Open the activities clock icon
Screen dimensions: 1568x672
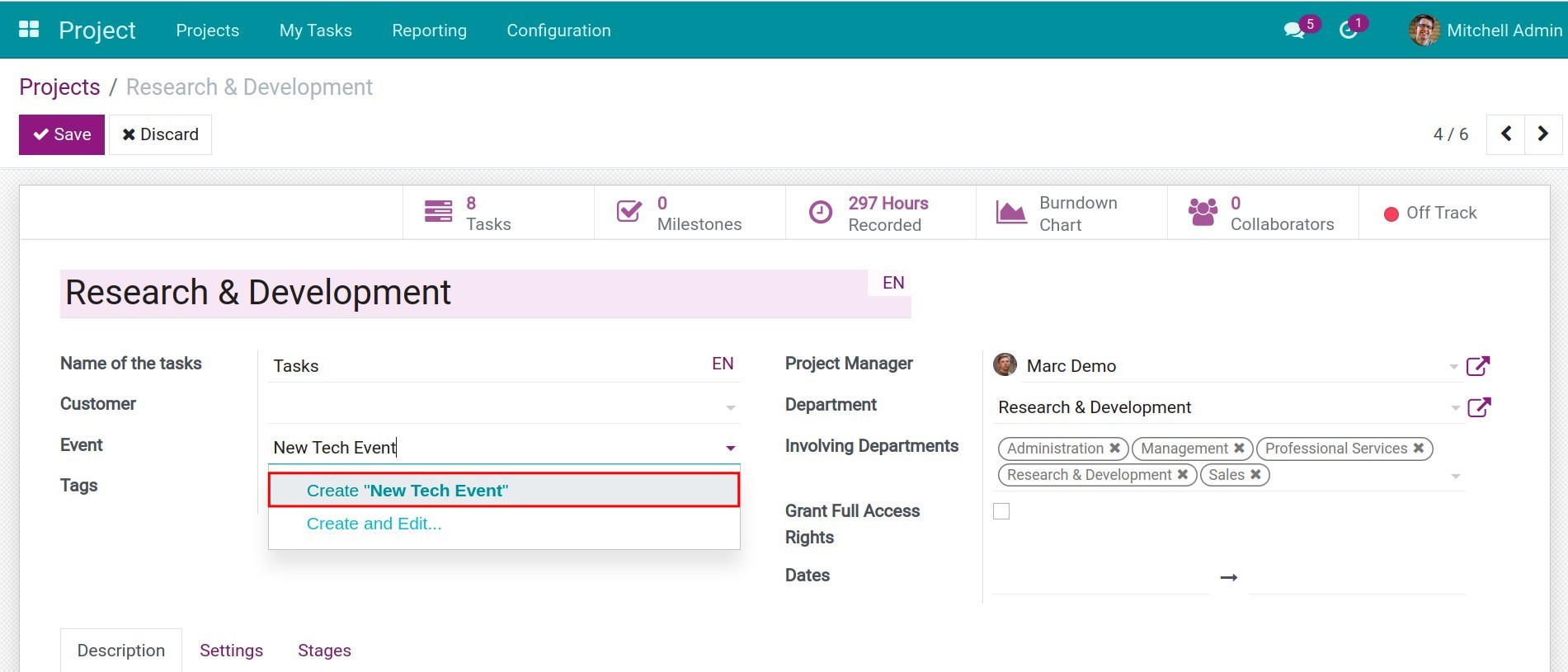(x=1348, y=31)
